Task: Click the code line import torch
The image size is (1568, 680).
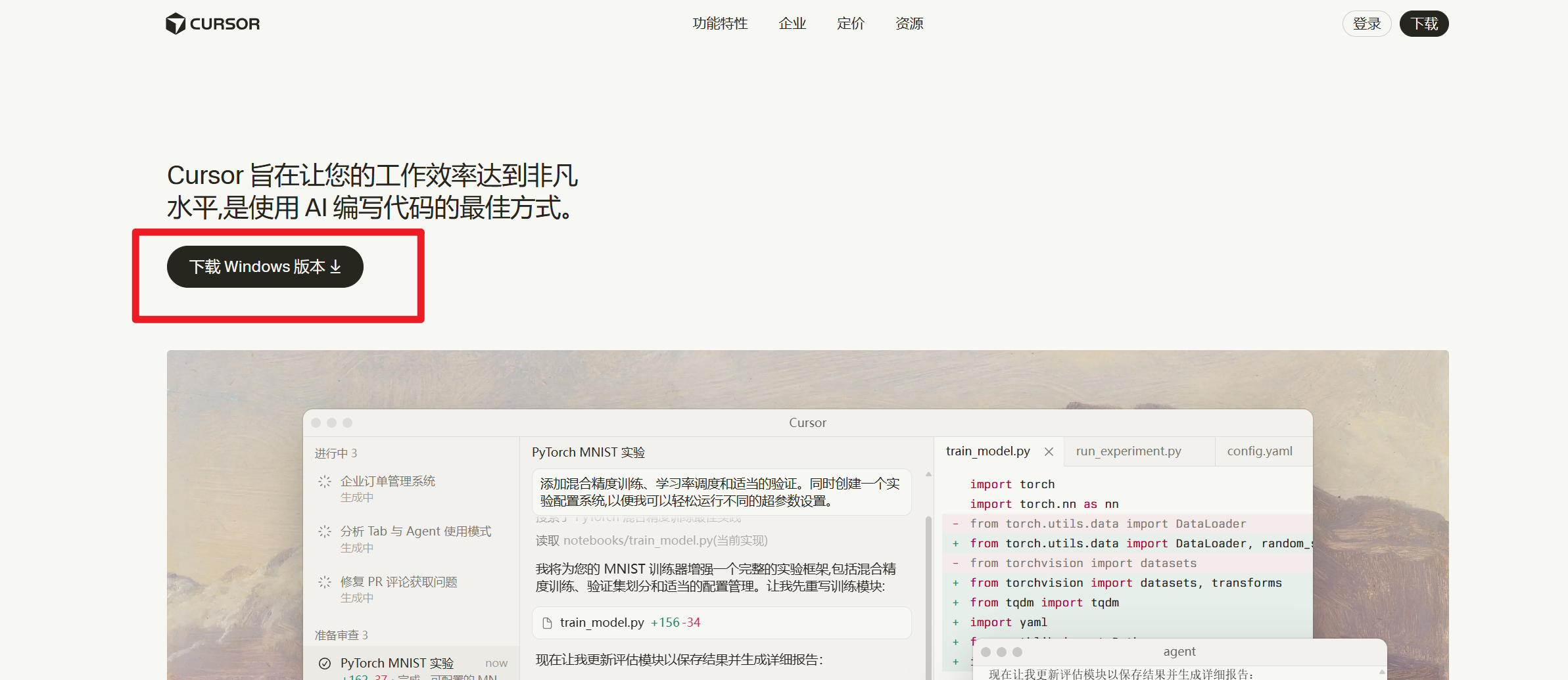Action: [1012, 484]
